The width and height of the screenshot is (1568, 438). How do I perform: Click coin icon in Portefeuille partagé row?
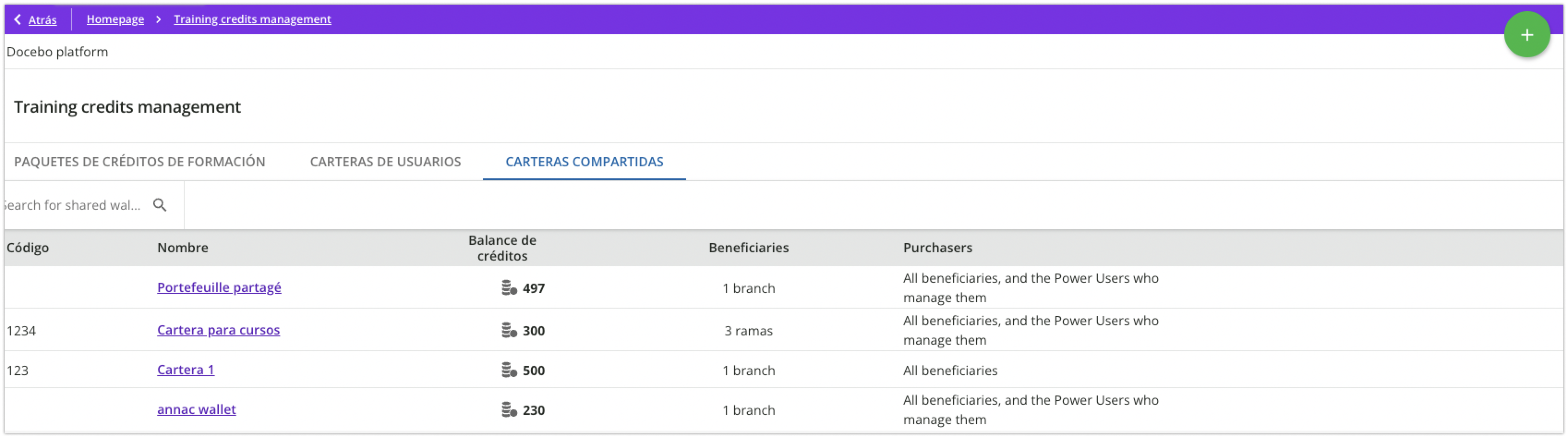tap(509, 287)
